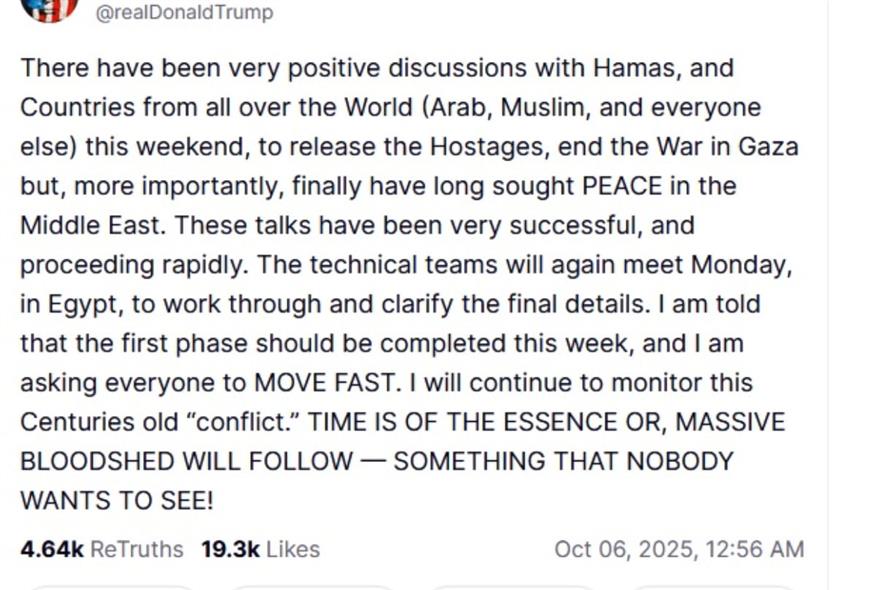This screenshot has width=875, height=590.
Task: View the 4.64k ReTruths list
Action: click(102, 549)
